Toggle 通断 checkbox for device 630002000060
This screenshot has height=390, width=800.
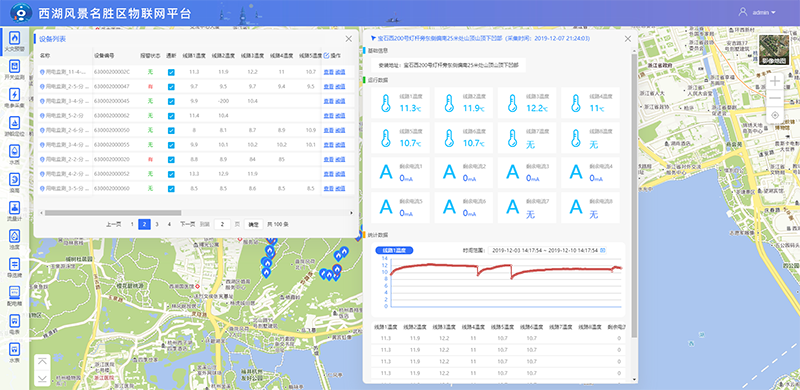point(171,188)
